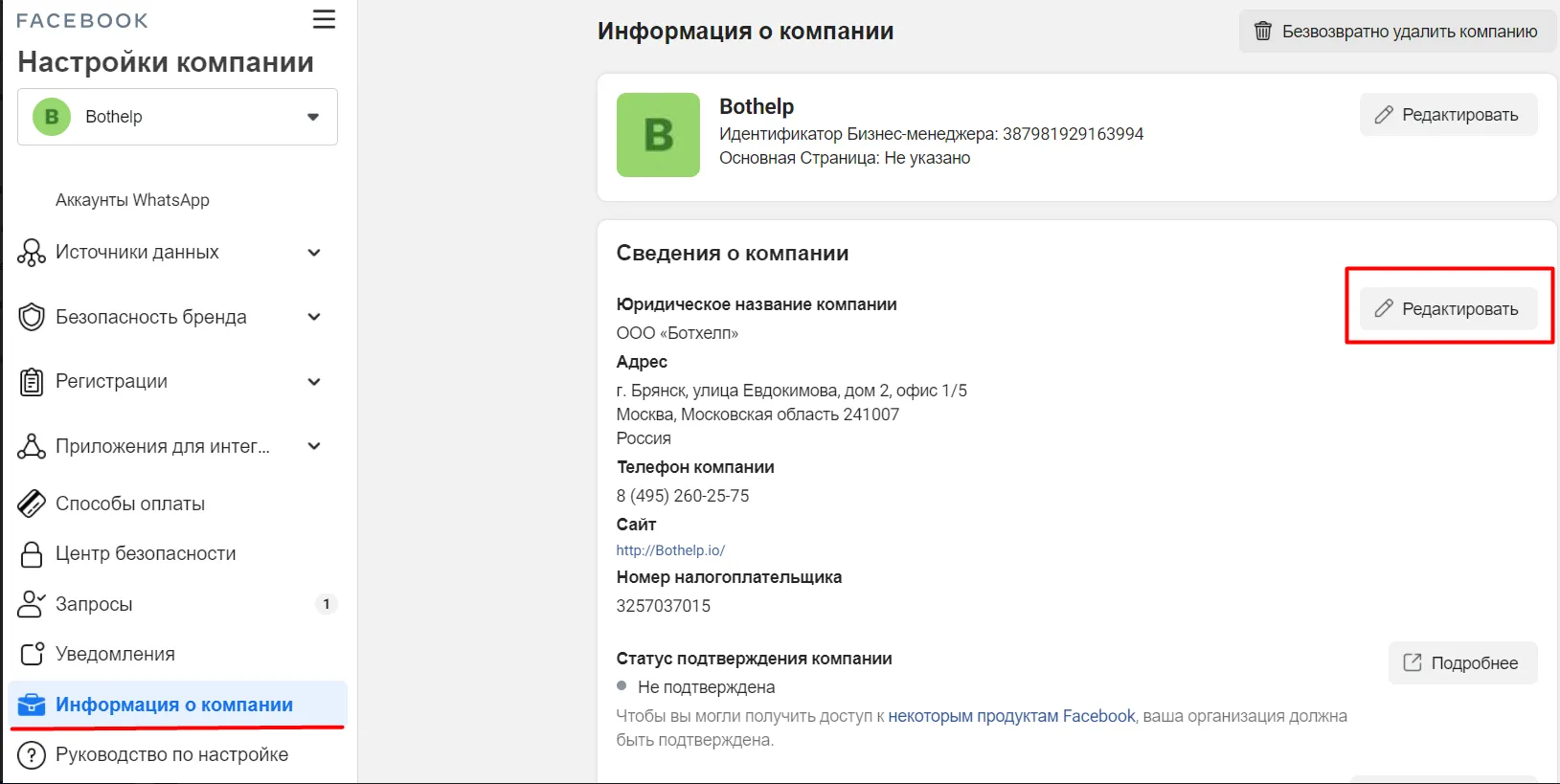Open the hamburger menu icon

(x=324, y=19)
